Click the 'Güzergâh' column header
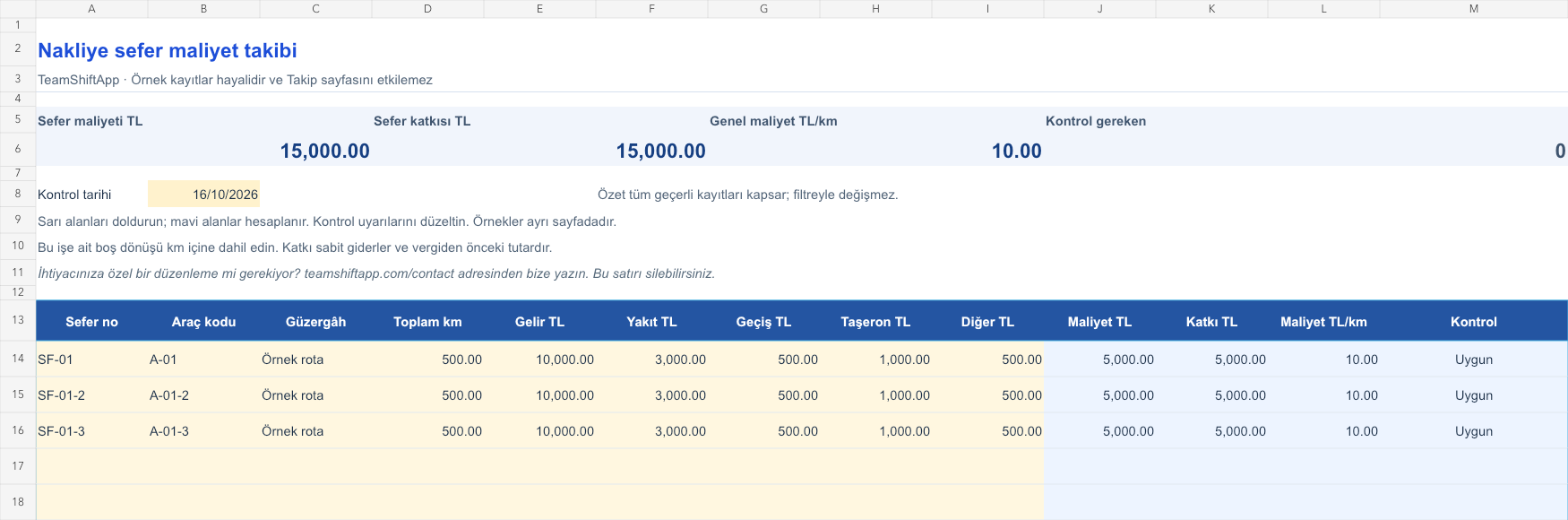 315,322
